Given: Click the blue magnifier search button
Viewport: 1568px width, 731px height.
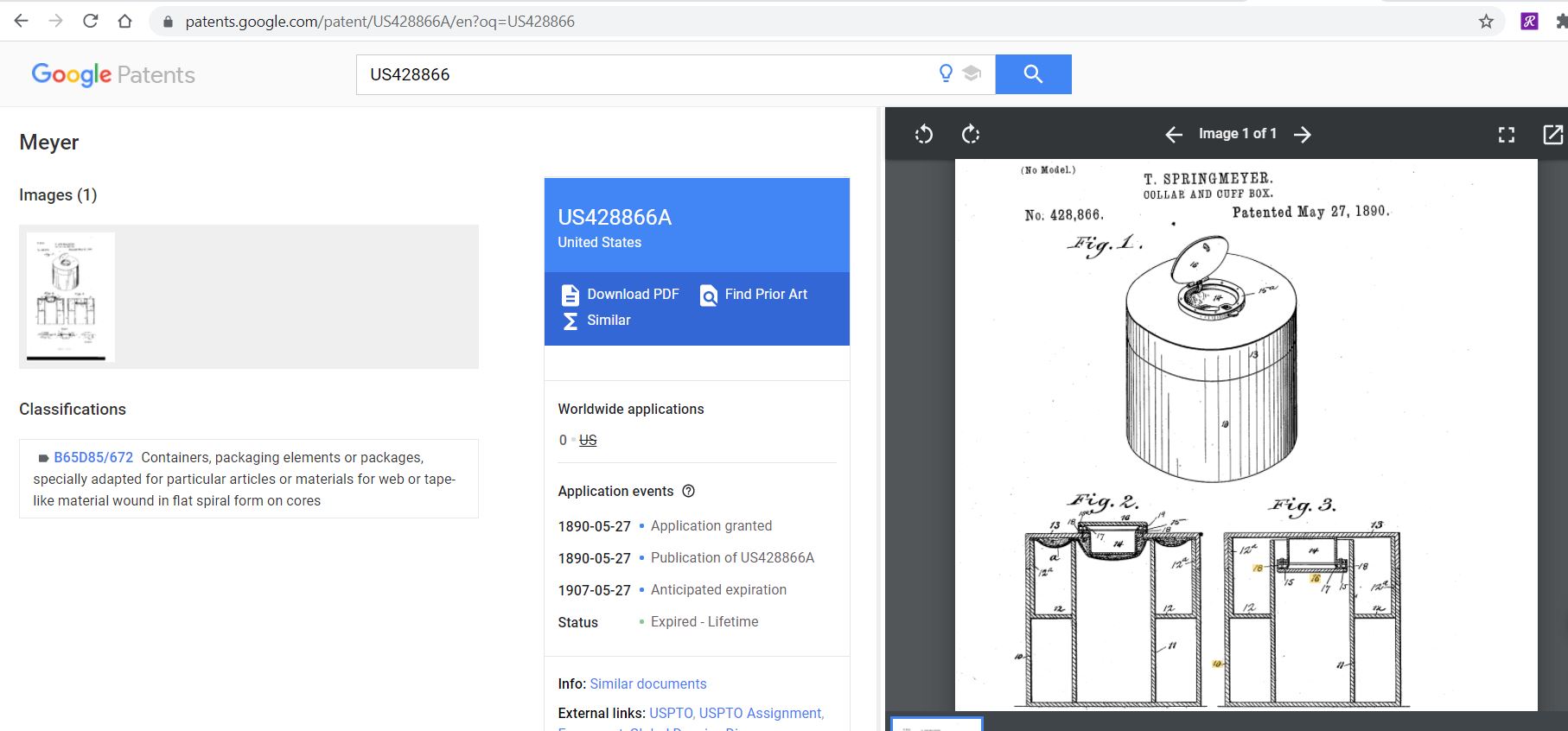Looking at the screenshot, I should [x=1033, y=74].
